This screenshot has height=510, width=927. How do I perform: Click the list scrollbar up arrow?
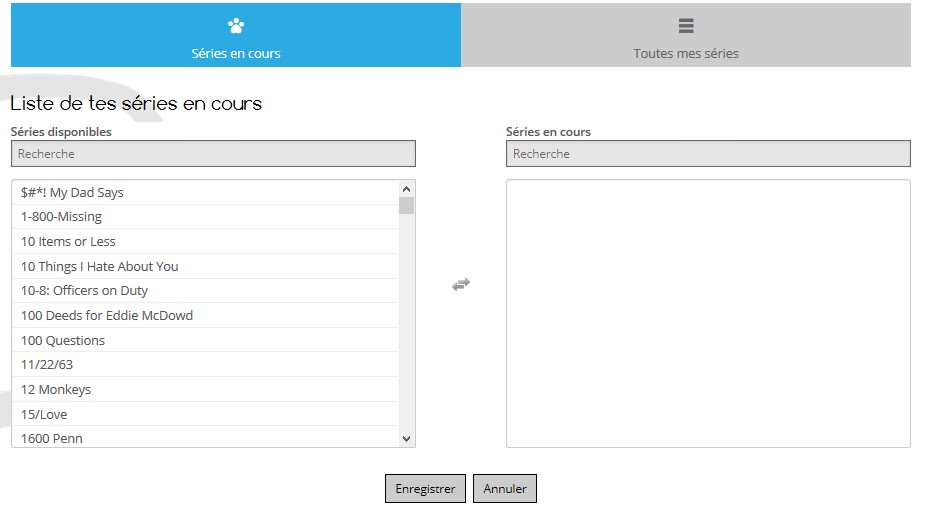pyautogui.click(x=406, y=189)
